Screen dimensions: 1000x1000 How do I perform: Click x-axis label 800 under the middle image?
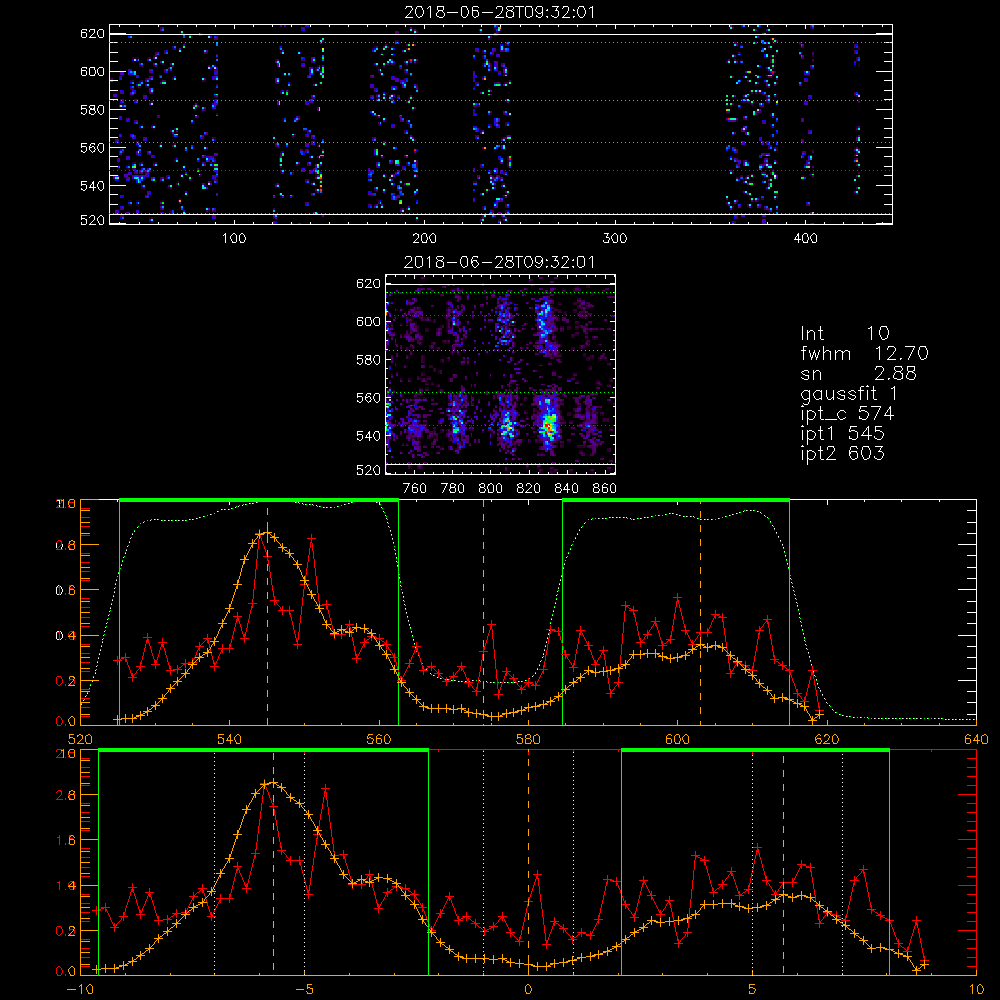(490, 489)
